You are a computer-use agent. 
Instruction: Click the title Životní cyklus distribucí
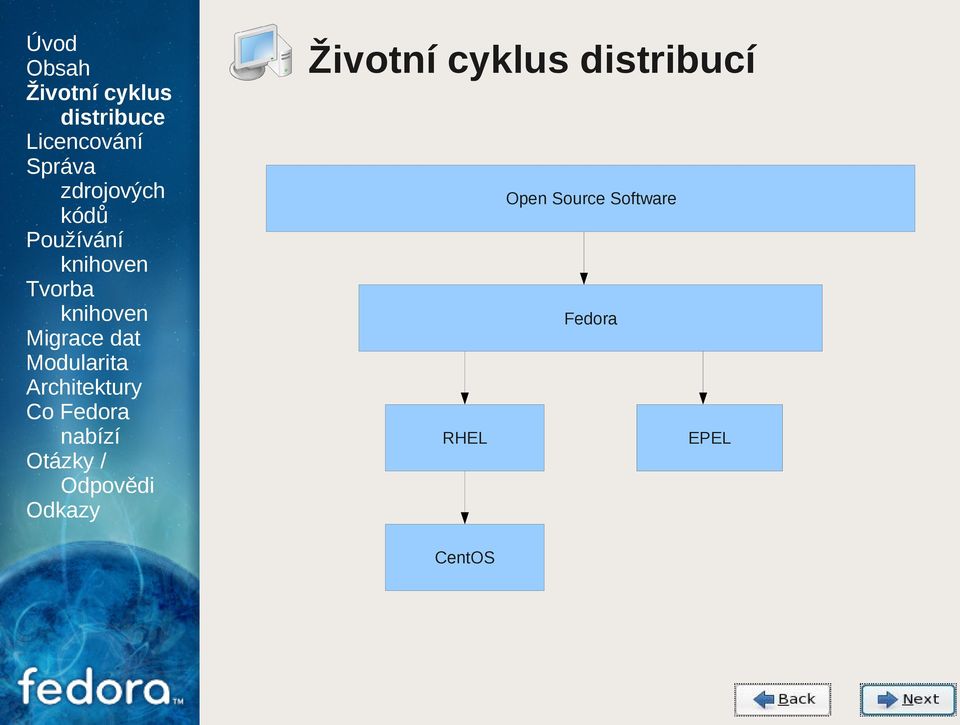click(531, 59)
